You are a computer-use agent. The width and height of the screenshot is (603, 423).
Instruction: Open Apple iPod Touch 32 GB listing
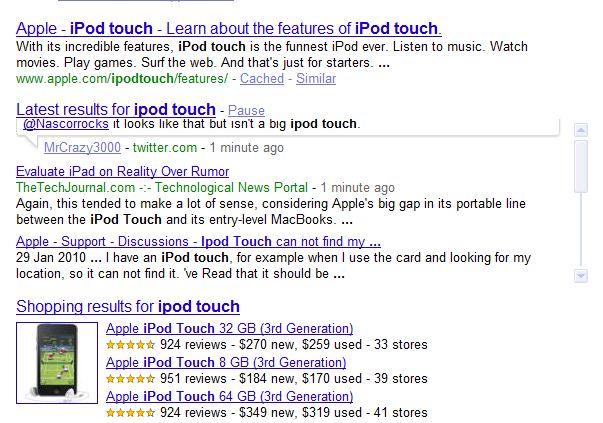tap(230, 328)
